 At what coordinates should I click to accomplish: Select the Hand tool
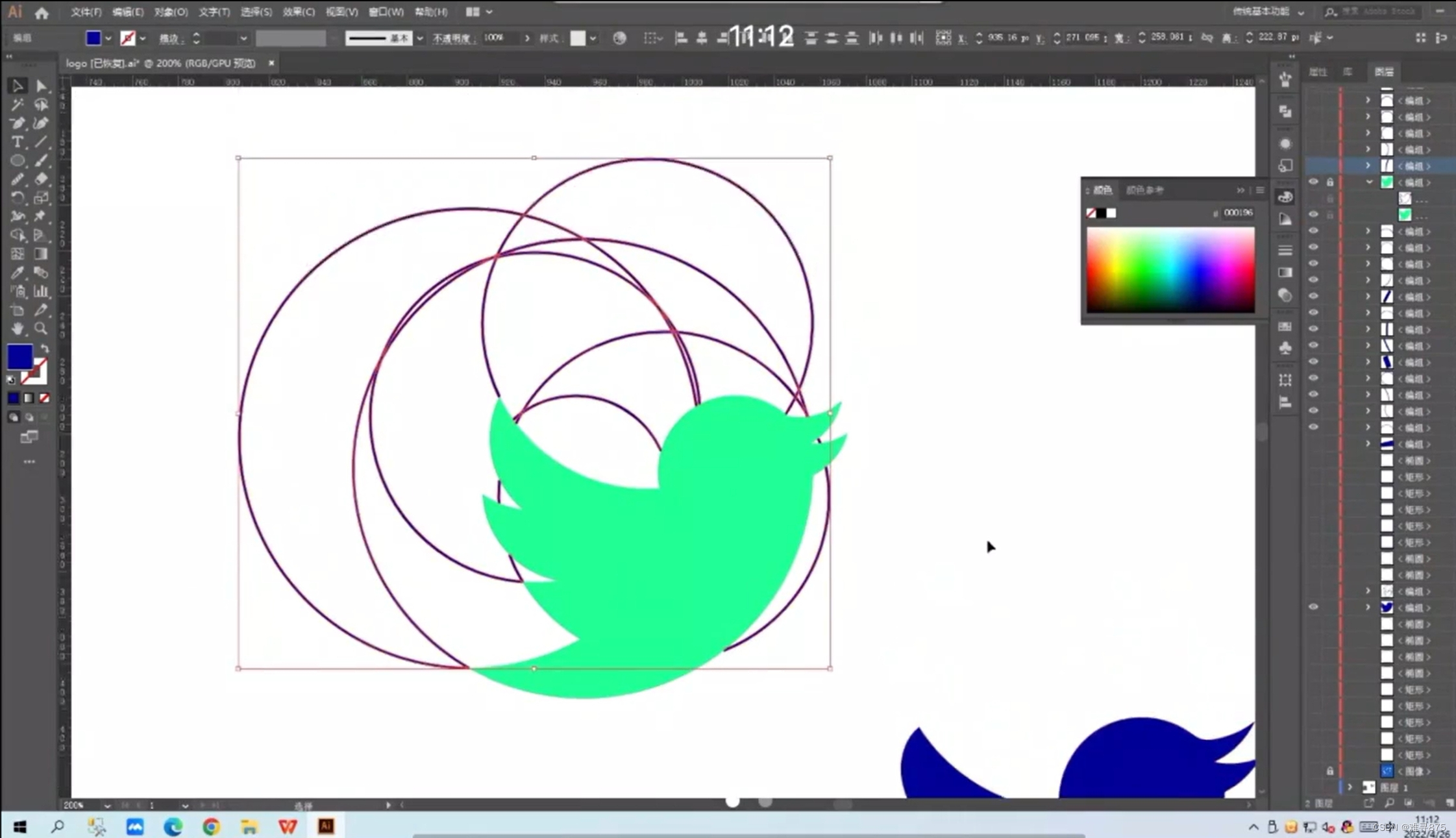[x=18, y=328]
